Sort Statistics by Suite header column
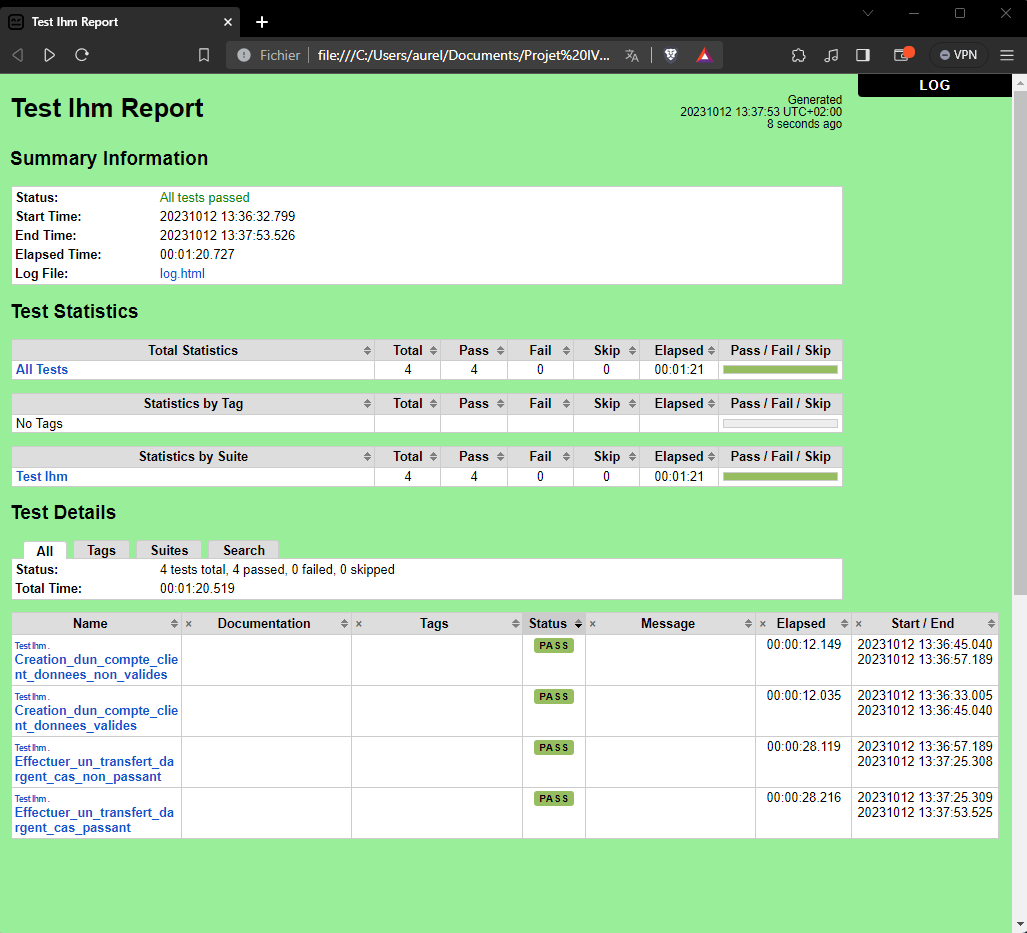Screen dimensions: 1027x933 (193, 457)
